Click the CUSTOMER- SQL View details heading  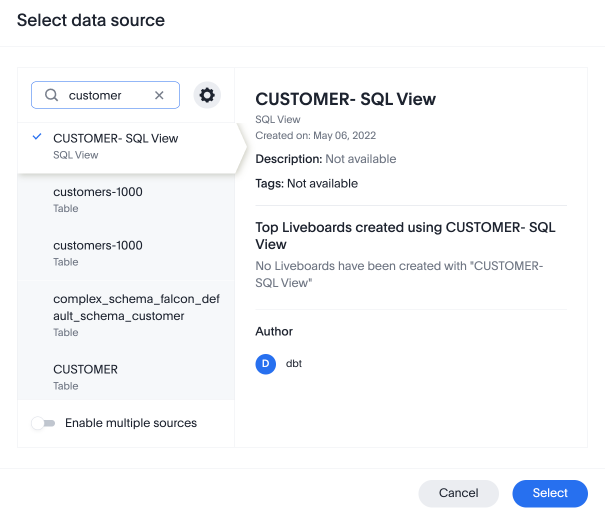pyautogui.click(x=345, y=99)
